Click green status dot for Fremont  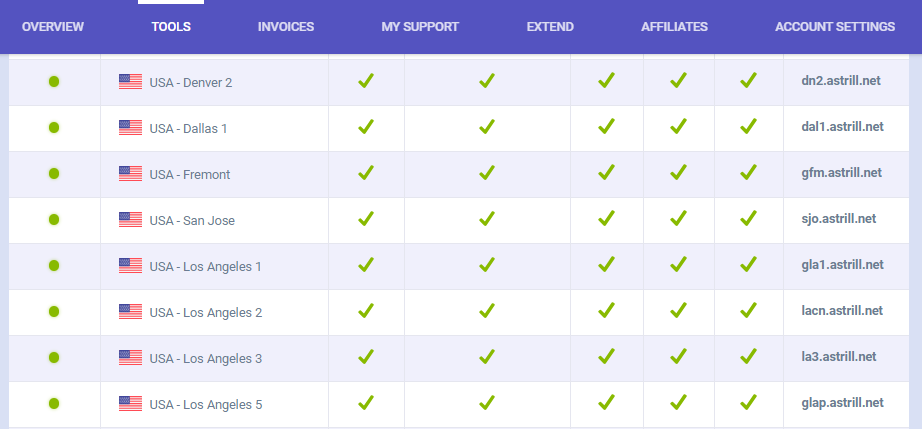(54, 173)
